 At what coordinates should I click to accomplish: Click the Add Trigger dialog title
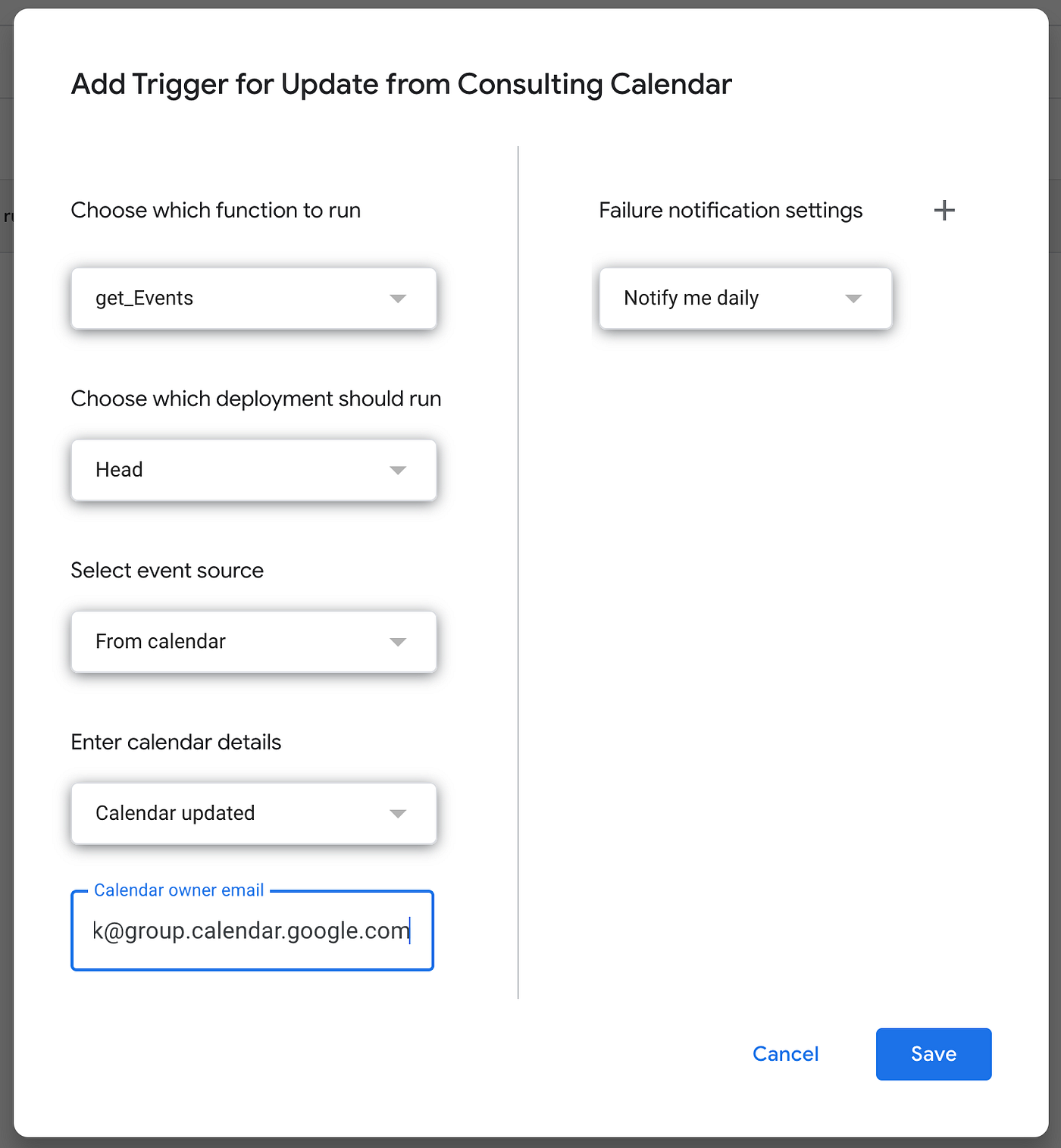[x=402, y=84]
